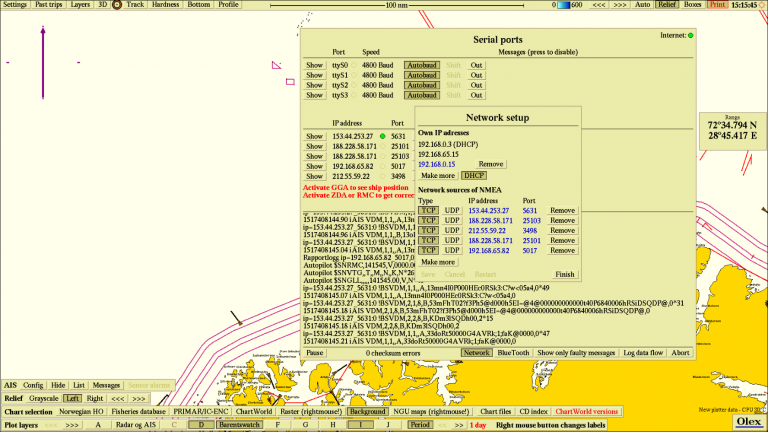The height and width of the screenshot is (432, 768).
Task: Click Out for ttyS1
Action: (x=476, y=75)
